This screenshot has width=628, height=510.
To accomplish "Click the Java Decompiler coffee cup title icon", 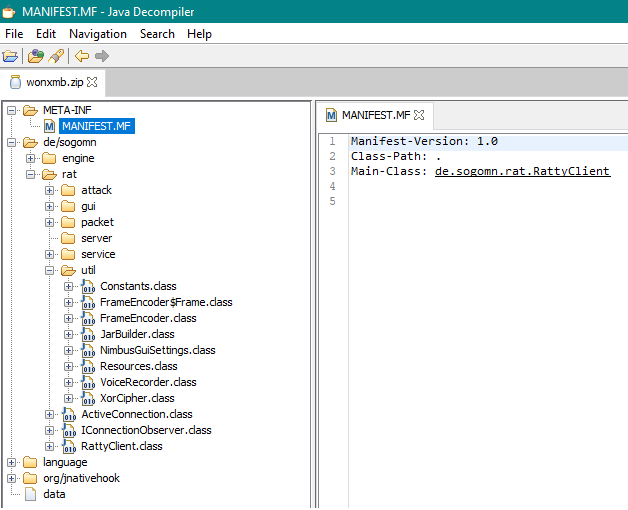I will pos(9,12).
